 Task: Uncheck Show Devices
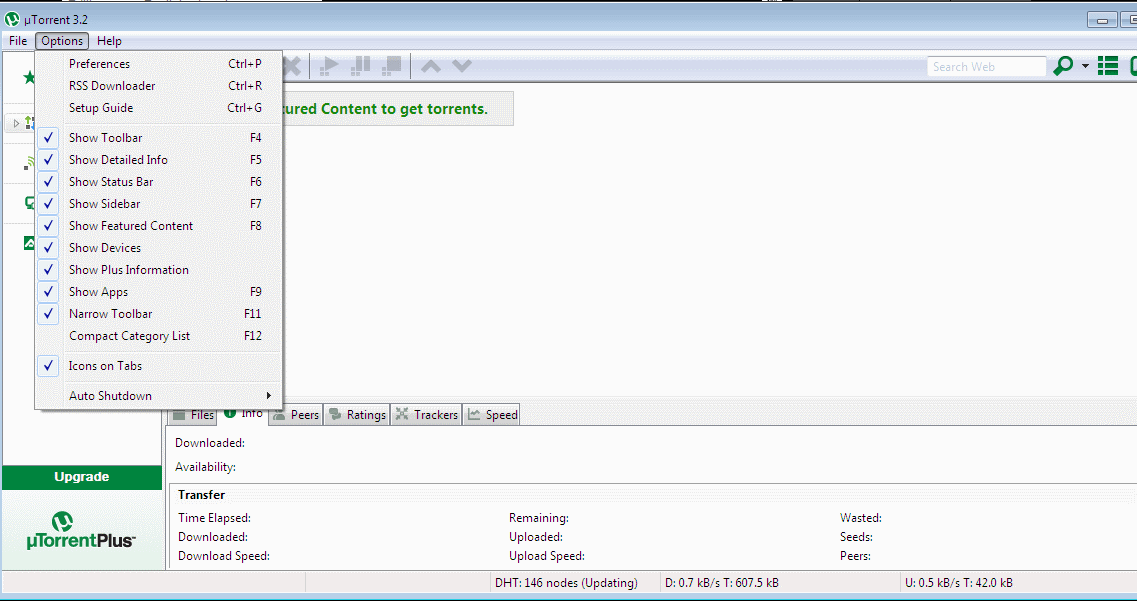(x=158, y=248)
